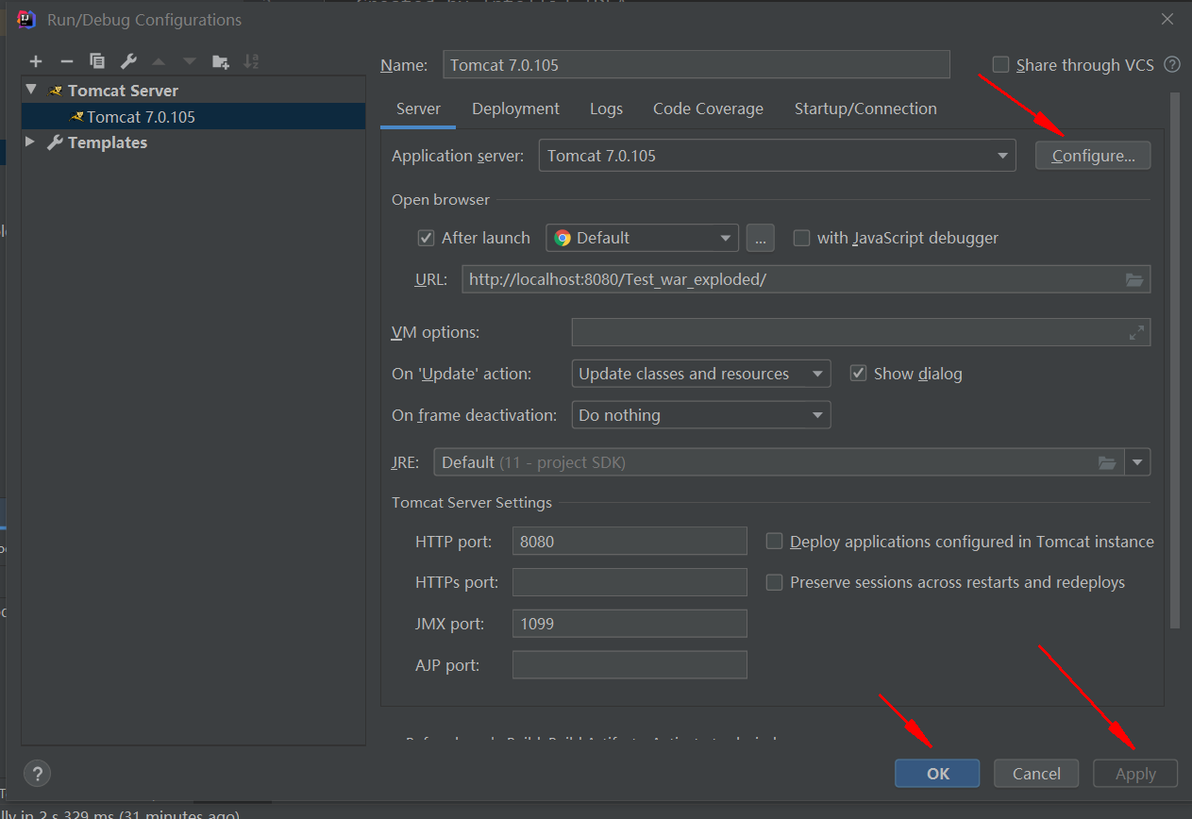The width and height of the screenshot is (1192, 819).
Task: Add a new configuration with plus icon
Action: click(36, 62)
